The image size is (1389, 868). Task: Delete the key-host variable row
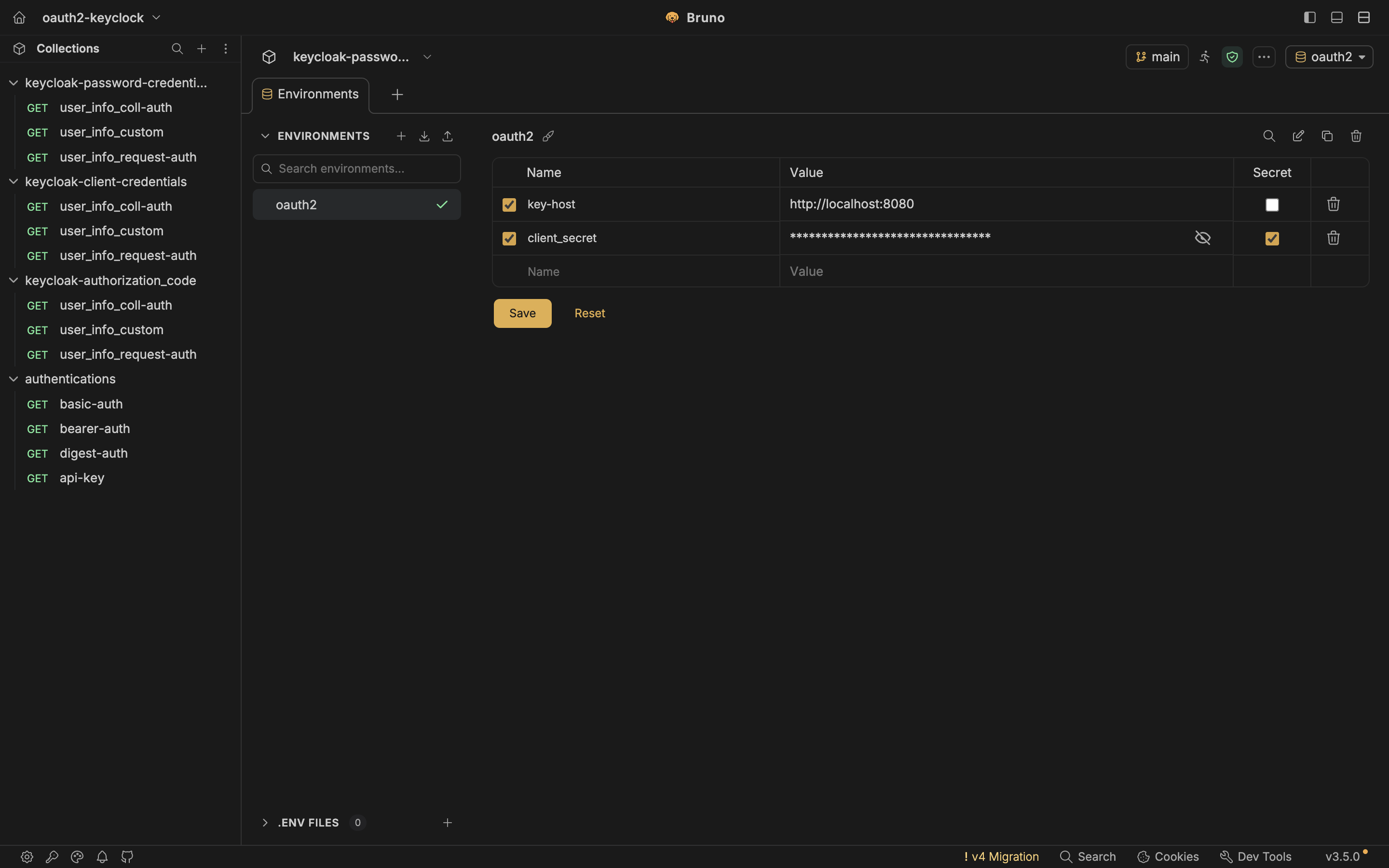click(x=1334, y=204)
